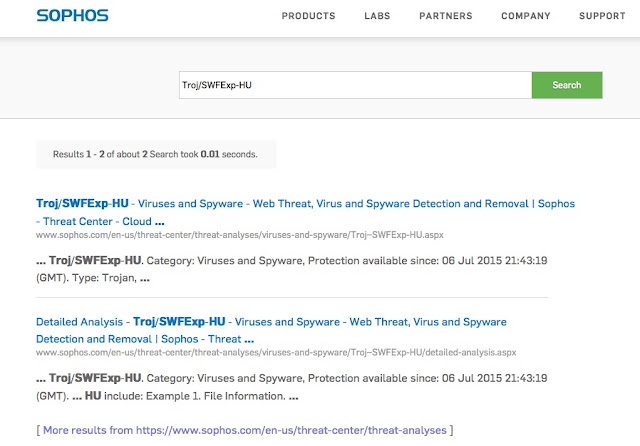This screenshot has width=640, height=446.
Task: Open the Company menu
Action: (526, 16)
